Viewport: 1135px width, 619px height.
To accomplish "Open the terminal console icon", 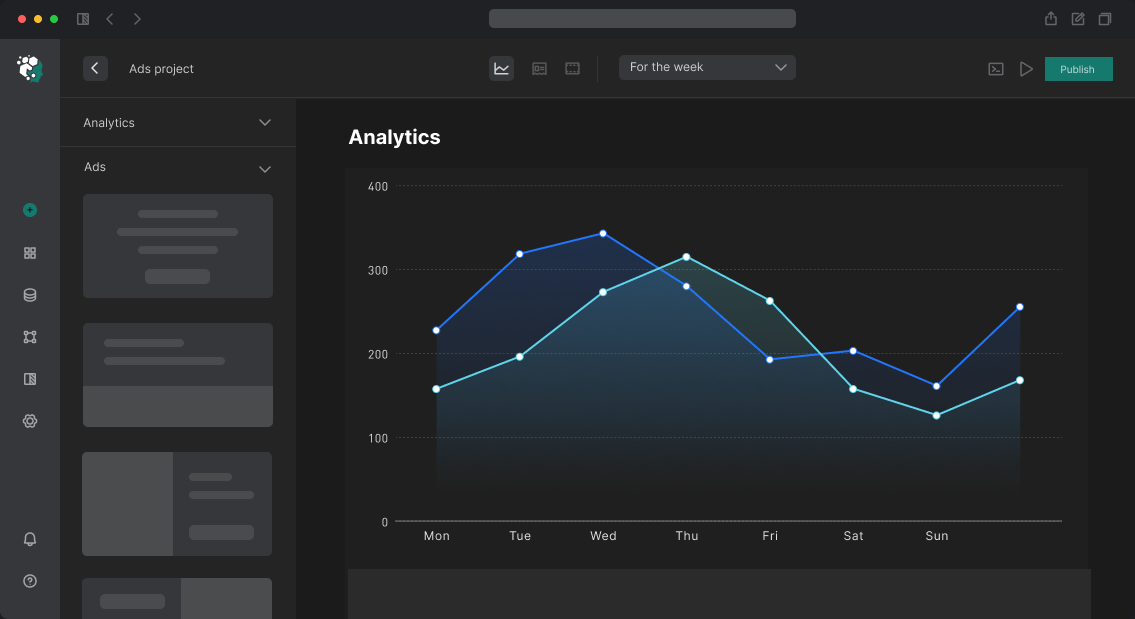I will pos(996,69).
